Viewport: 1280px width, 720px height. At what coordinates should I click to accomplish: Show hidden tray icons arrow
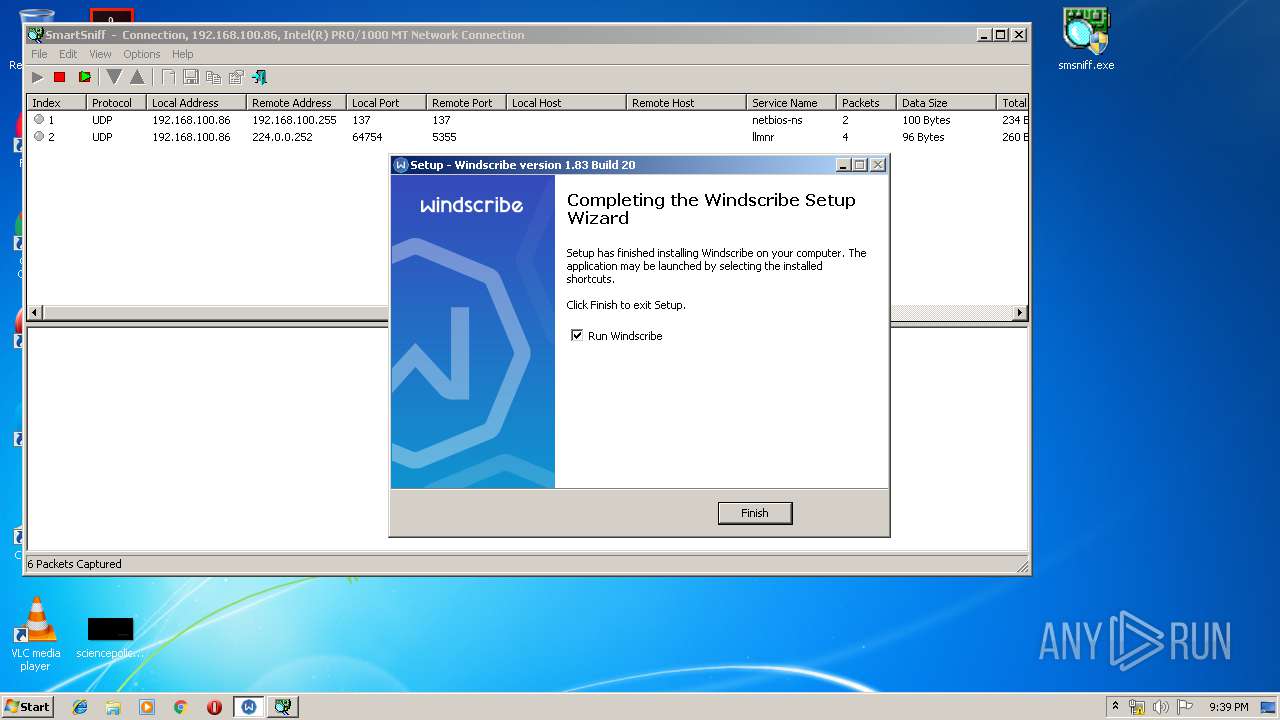1115,707
